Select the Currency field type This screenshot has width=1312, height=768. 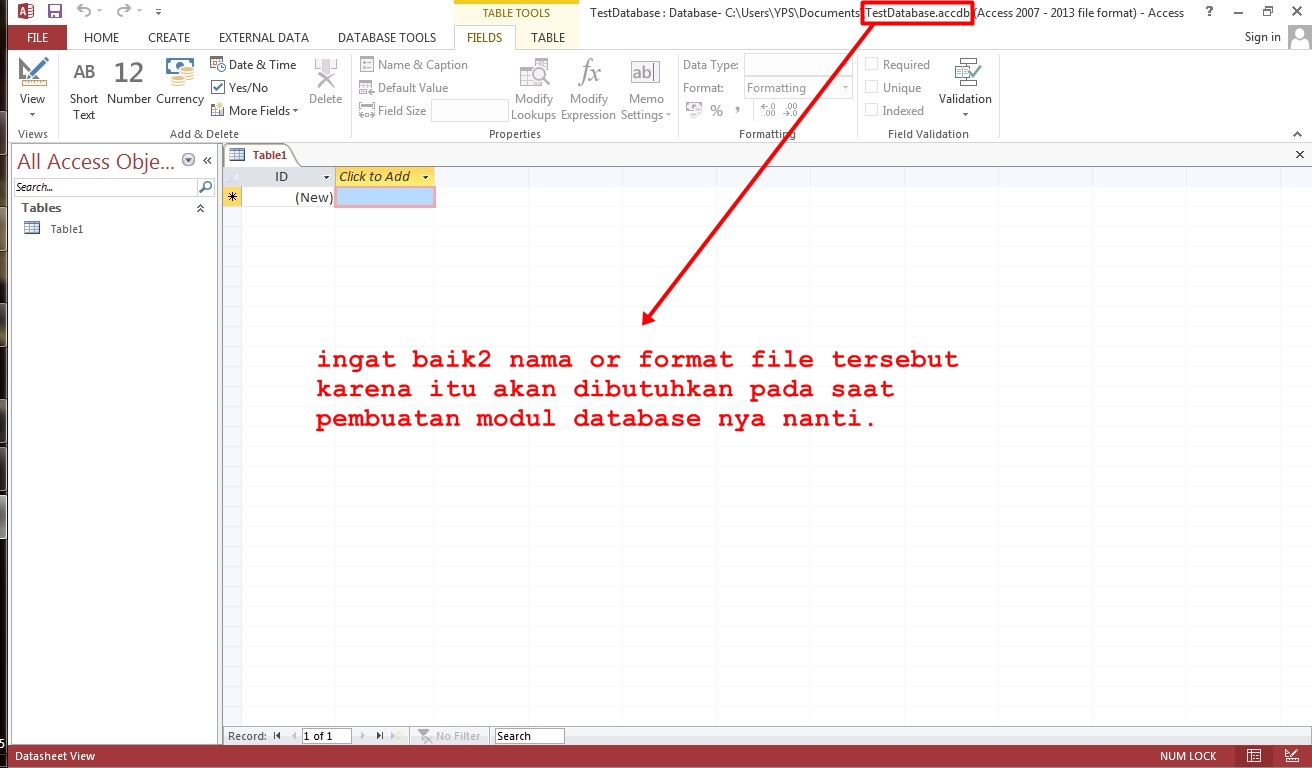[x=180, y=85]
